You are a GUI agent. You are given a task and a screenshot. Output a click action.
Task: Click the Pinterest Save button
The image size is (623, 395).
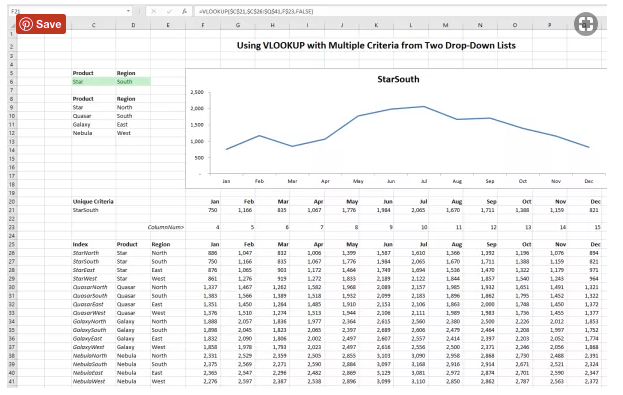[x=41, y=24]
